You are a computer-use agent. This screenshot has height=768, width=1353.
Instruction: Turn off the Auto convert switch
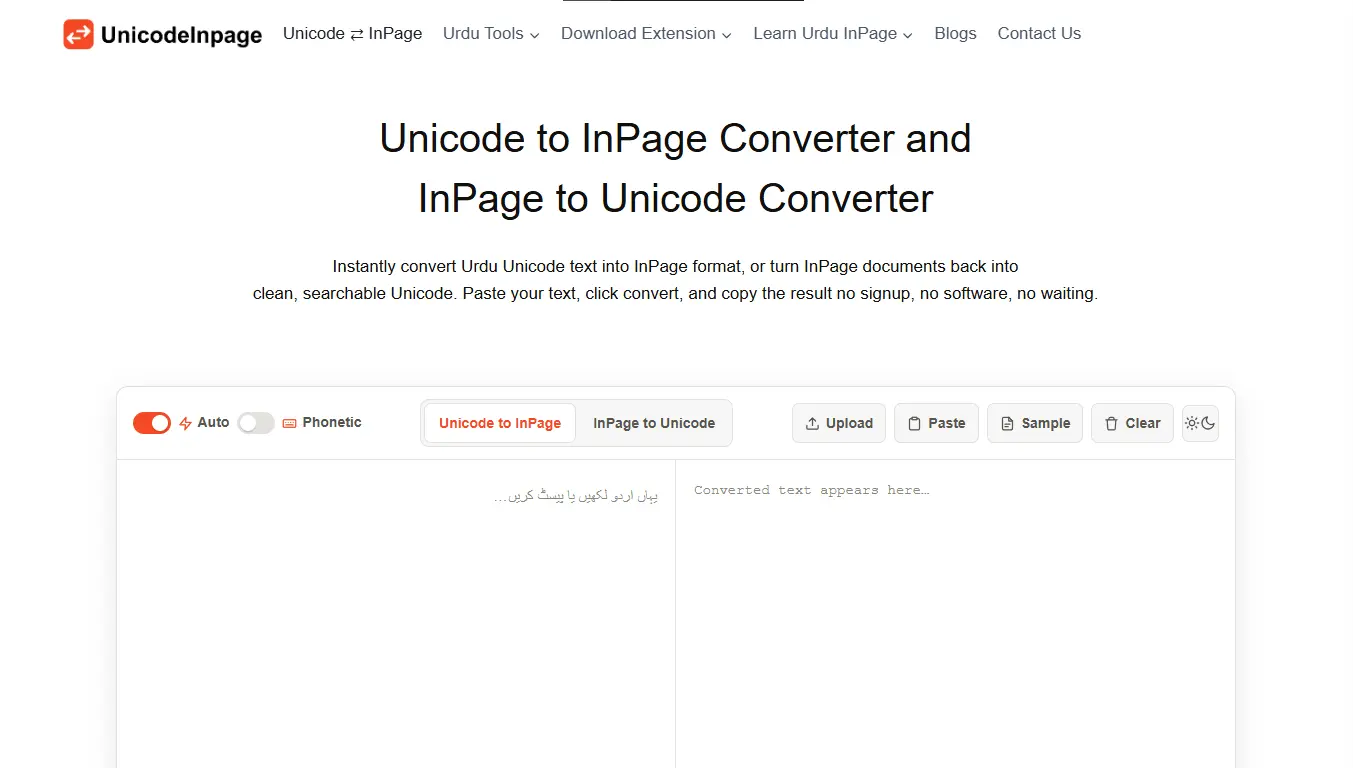click(152, 423)
